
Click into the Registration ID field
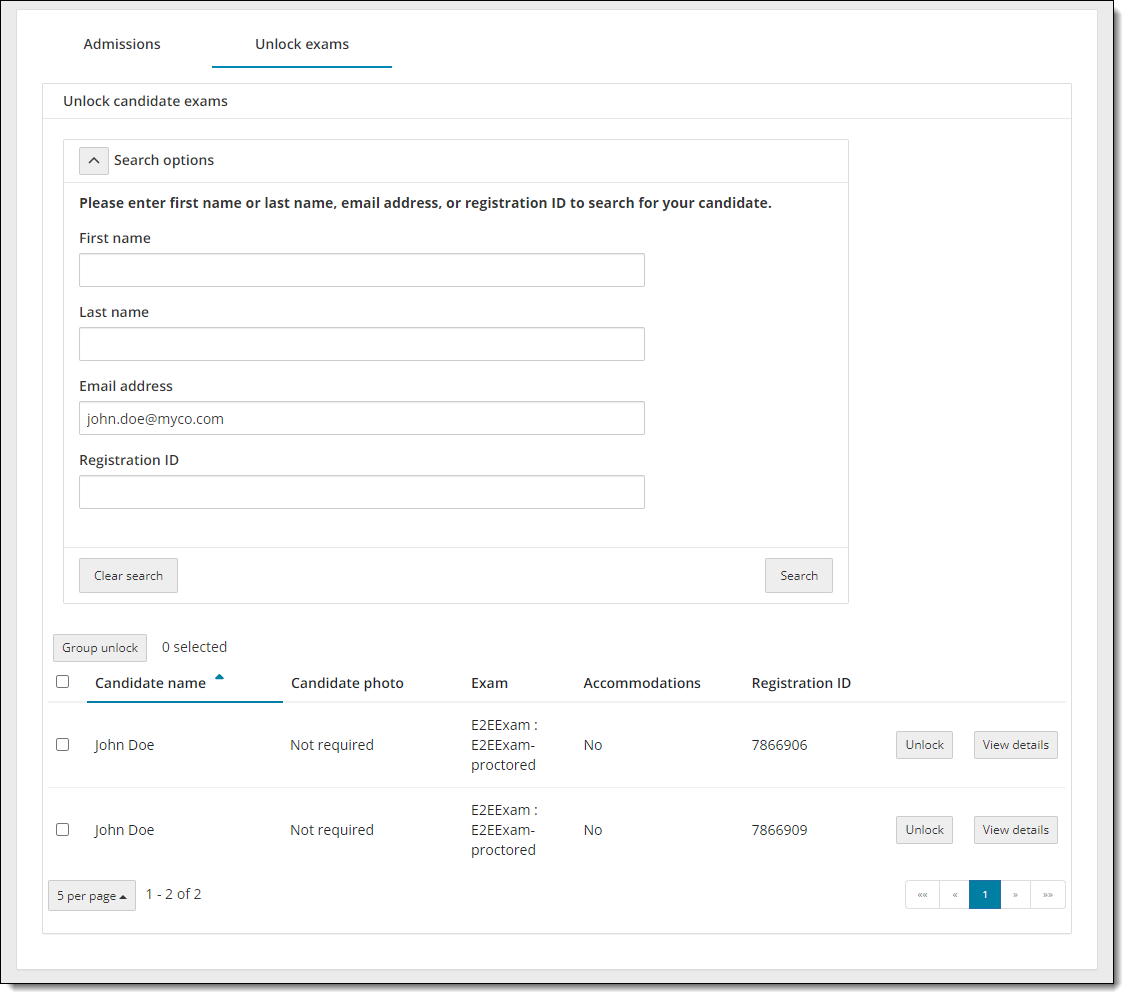(x=362, y=492)
